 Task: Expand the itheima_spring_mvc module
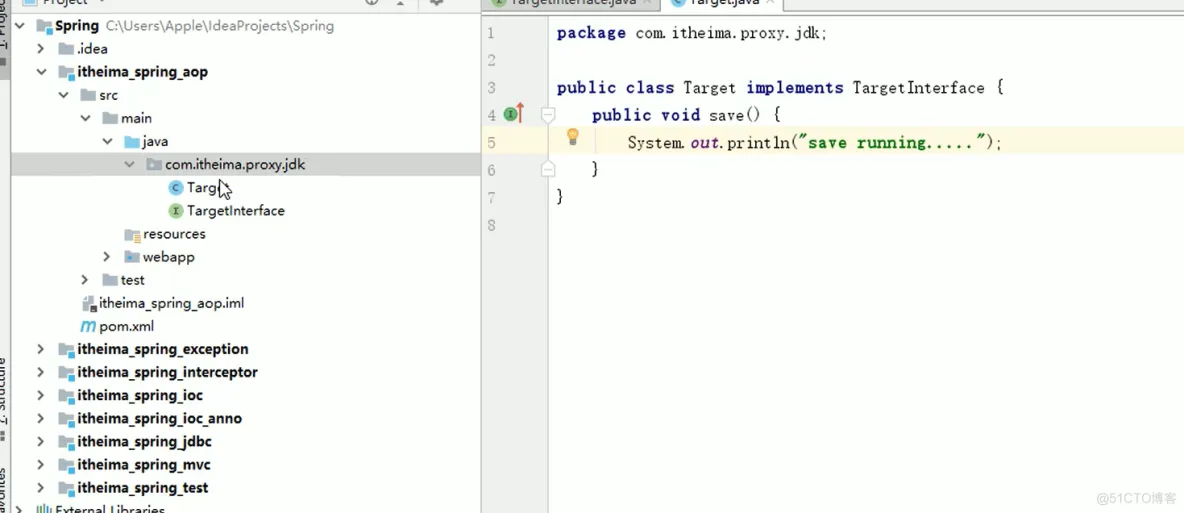(x=41, y=465)
